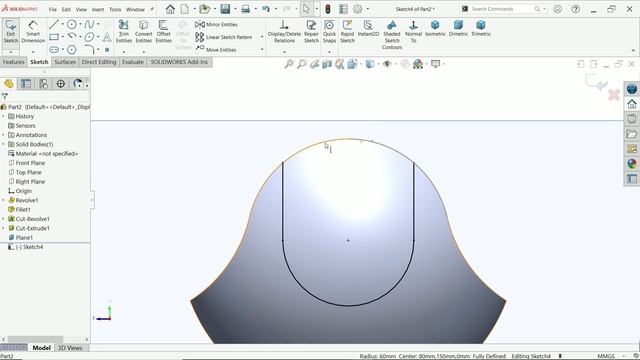This screenshot has width=640, height=360.
Task: Open the Help question mark icon
Action: (576, 9)
